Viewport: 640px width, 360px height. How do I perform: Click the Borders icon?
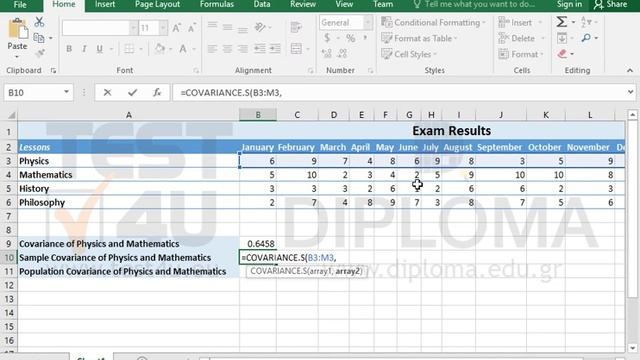tap(129, 49)
